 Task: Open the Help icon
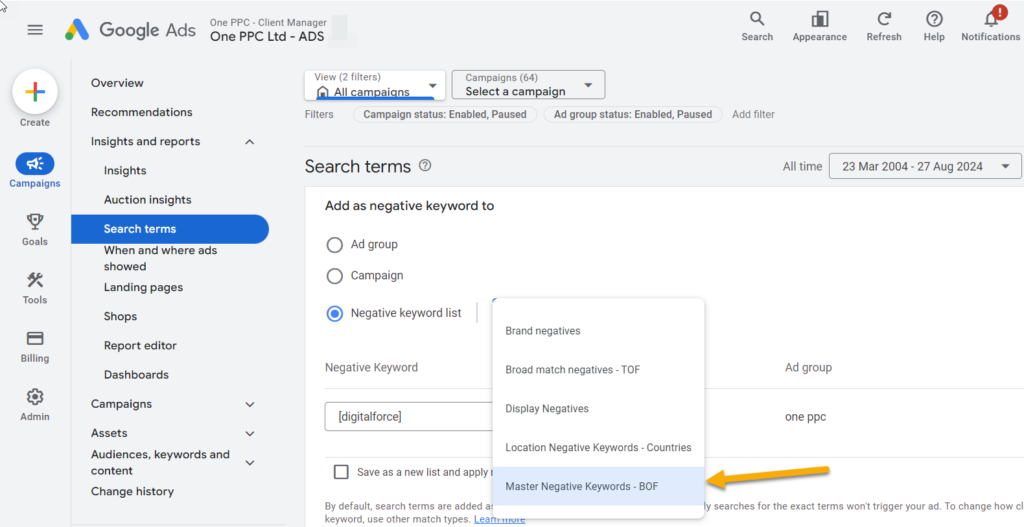(x=934, y=20)
